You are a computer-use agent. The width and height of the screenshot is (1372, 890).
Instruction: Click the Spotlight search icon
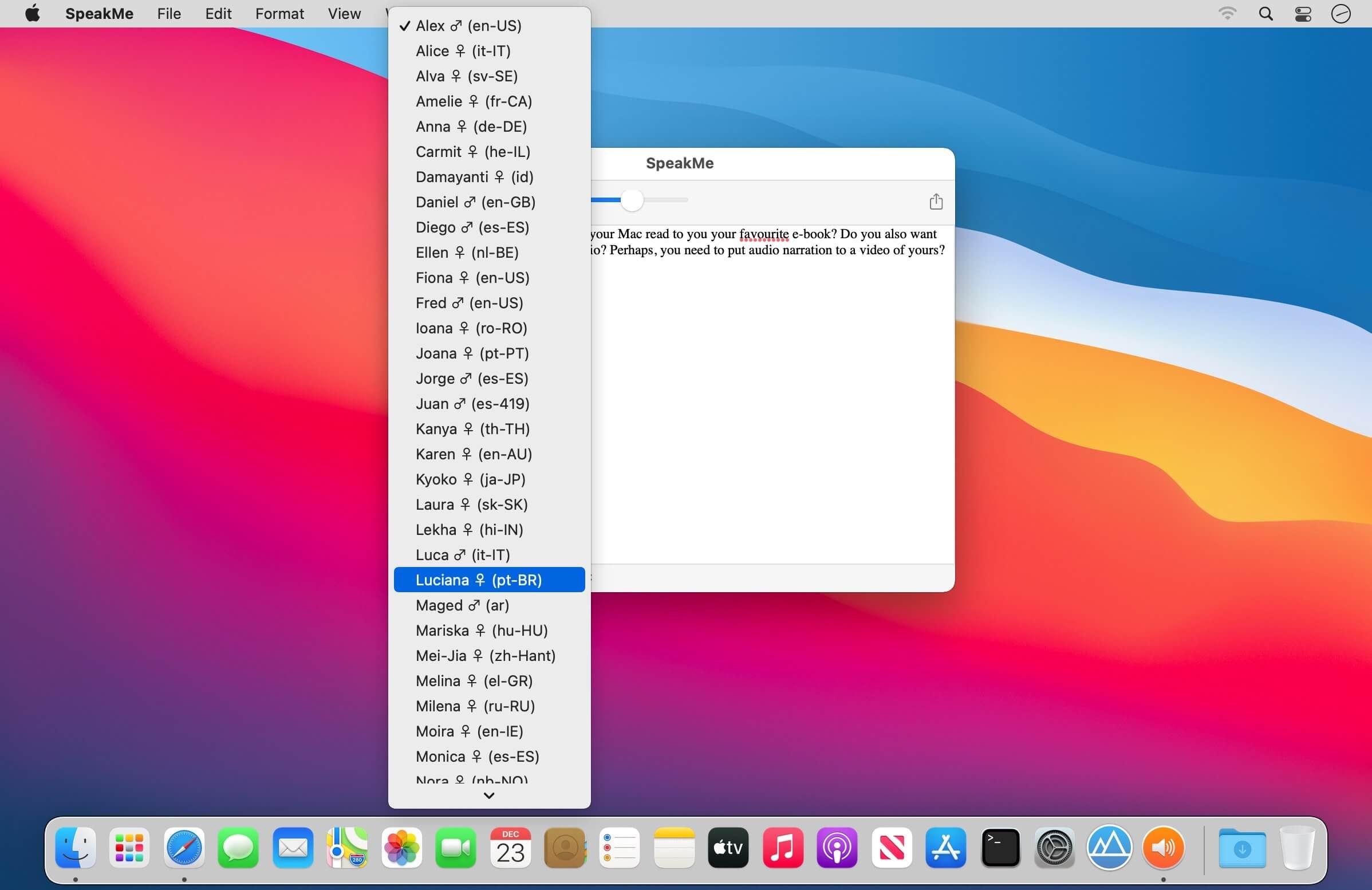[x=1265, y=14]
